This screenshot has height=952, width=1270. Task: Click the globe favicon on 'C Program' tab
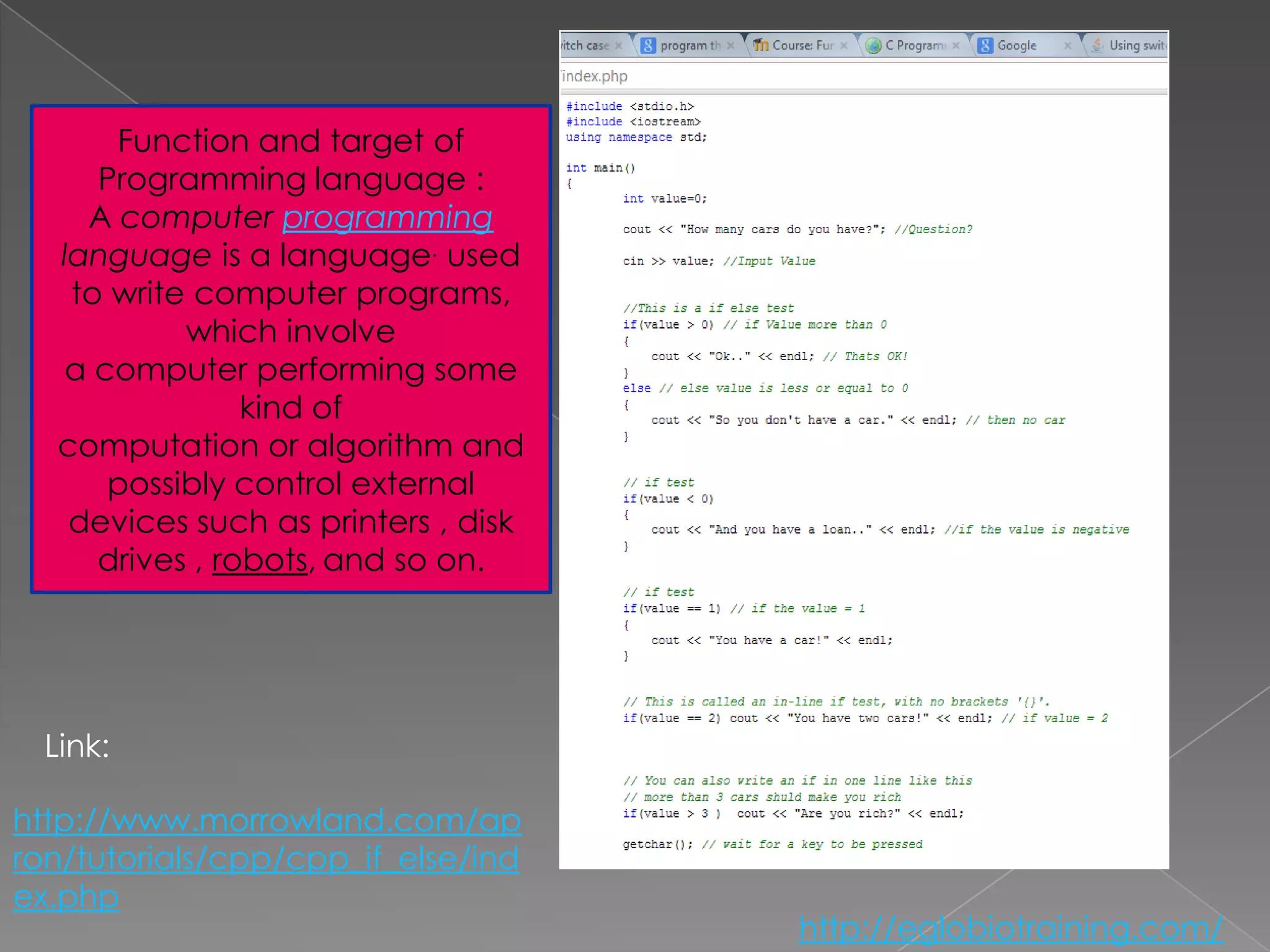[874, 45]
